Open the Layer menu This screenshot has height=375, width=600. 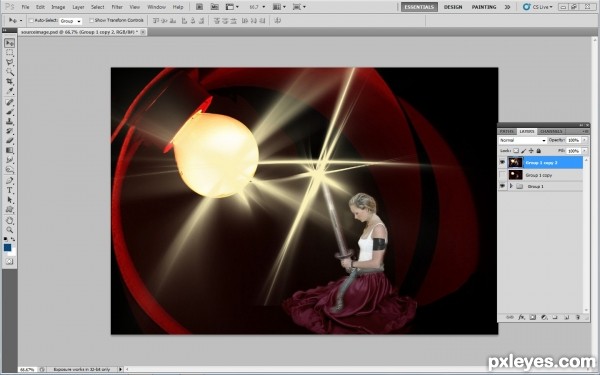(78, 7)
